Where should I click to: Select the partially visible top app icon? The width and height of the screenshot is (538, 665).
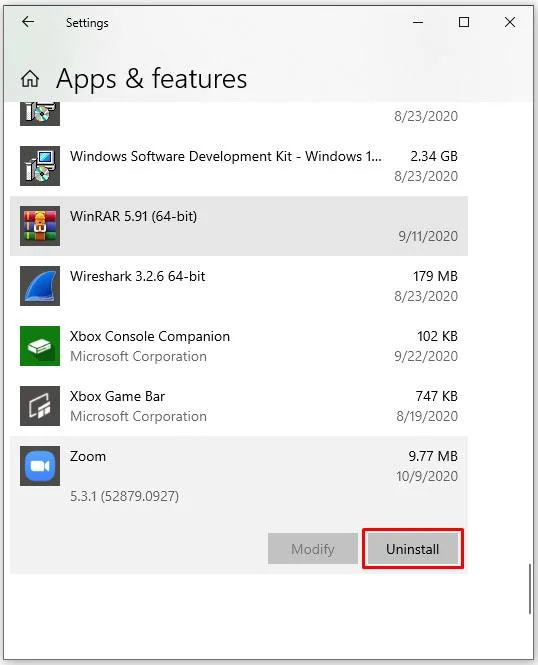(x=40, y=114)
